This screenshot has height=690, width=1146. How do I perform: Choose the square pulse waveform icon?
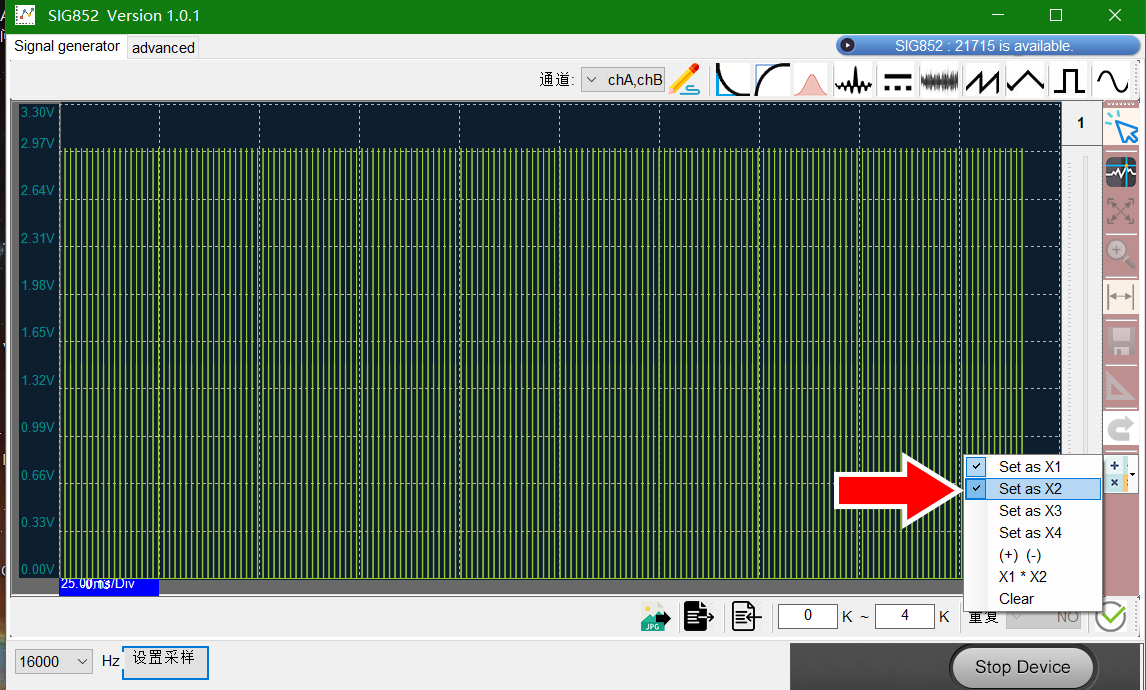(1068, 80)
